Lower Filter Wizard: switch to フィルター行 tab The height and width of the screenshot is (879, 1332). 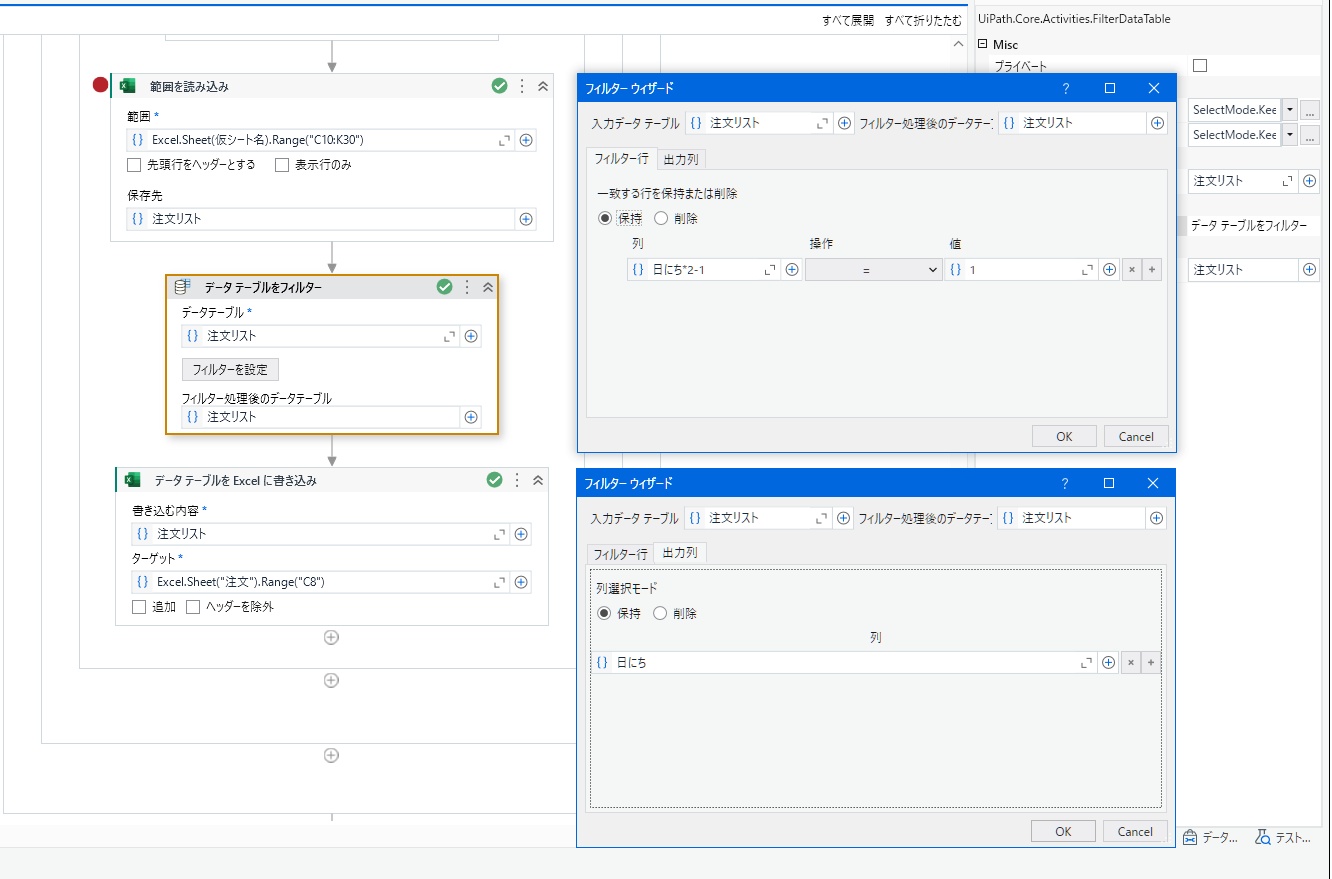pos(621,554)
